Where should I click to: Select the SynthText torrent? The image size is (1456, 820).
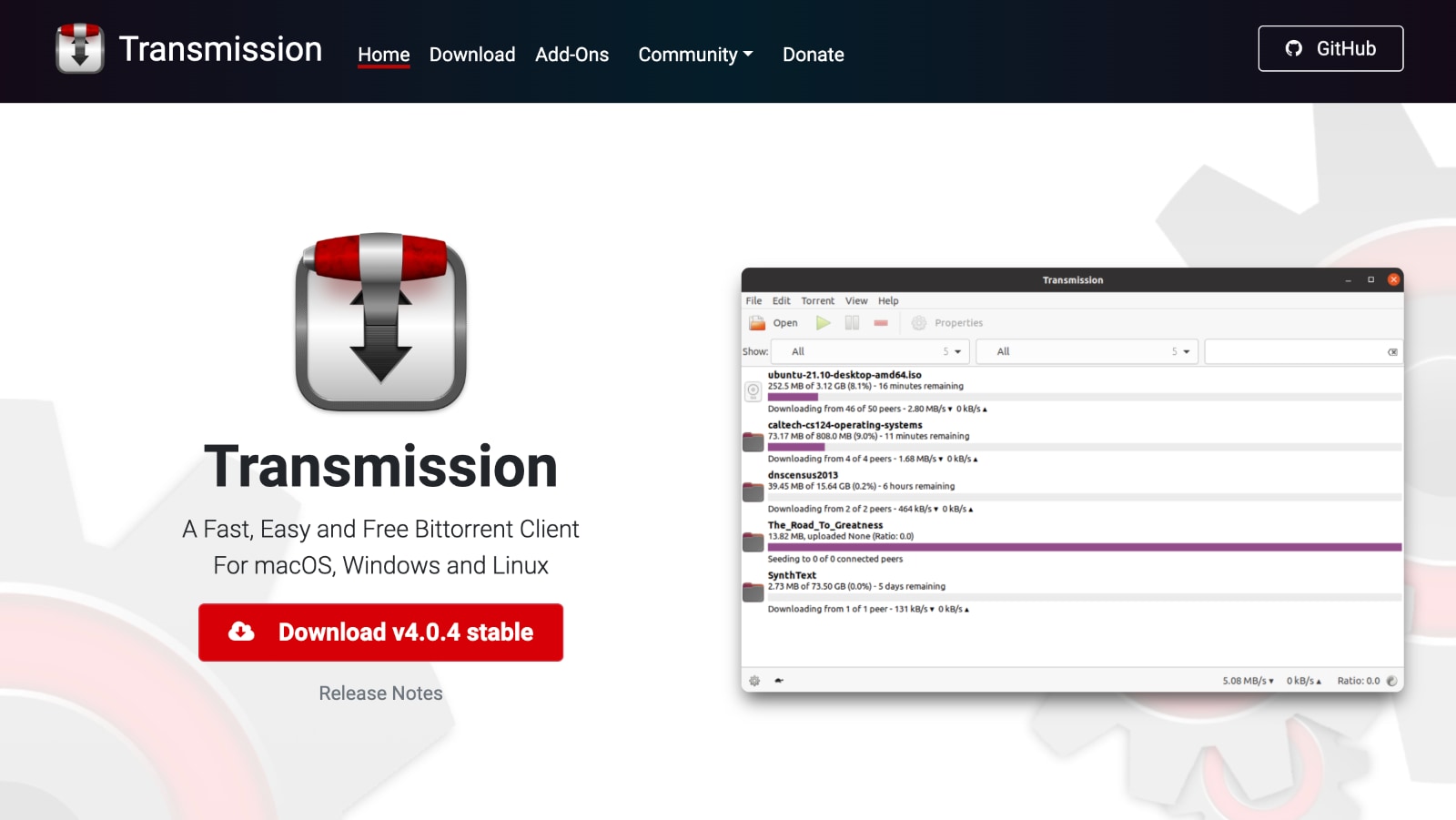click(1072, 592)
